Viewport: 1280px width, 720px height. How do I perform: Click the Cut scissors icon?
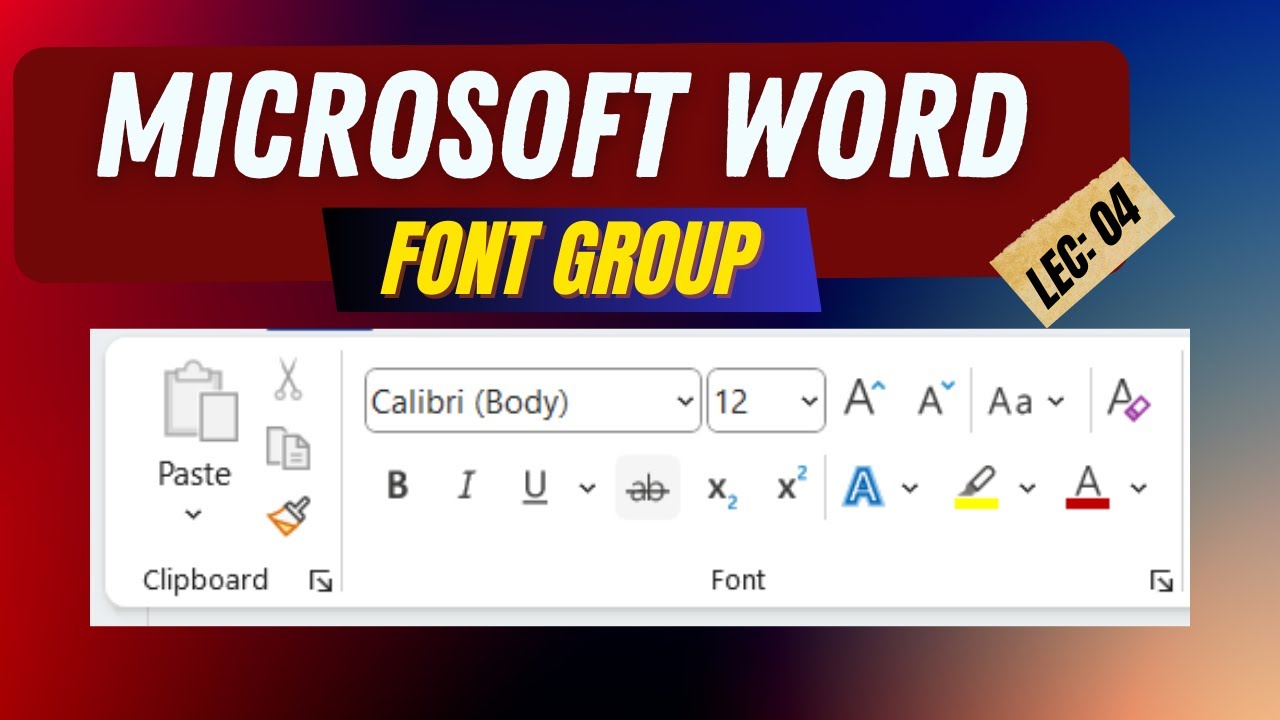click(288, 380)
